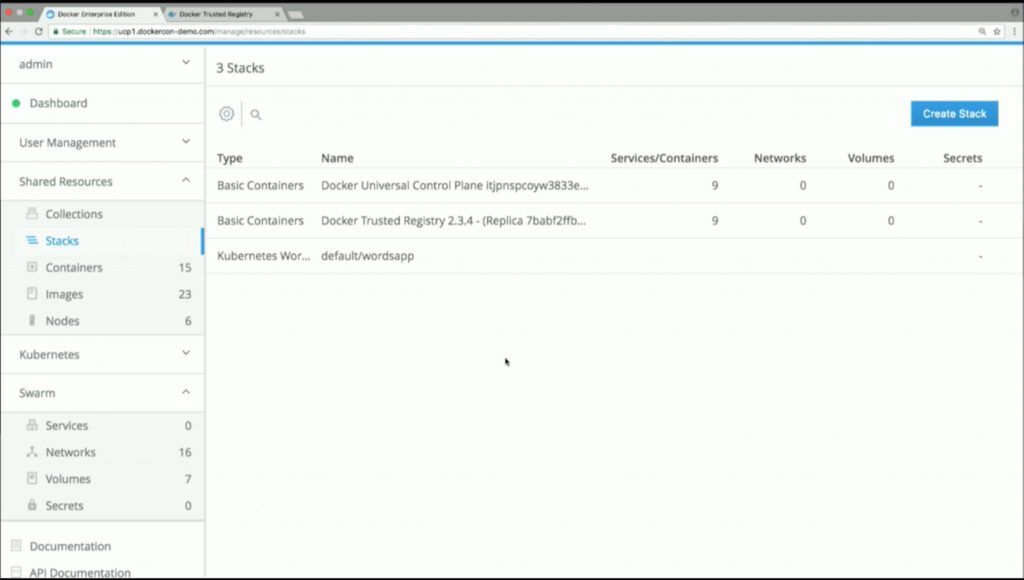Click the browser address bar URL
Screen dimensions: 1024x580
click(x=199, y=31)
